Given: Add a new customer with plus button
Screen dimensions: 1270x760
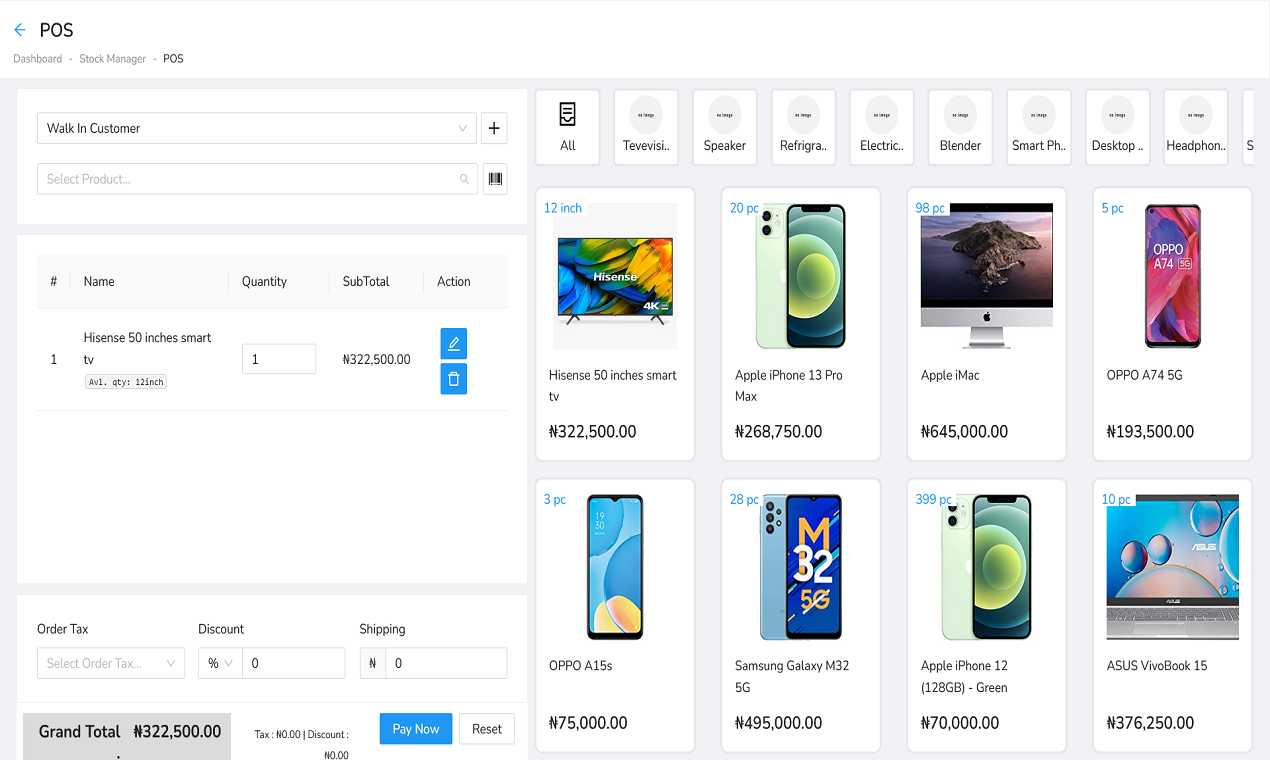Looking at the screenshot, I should [x=494, y=128].
